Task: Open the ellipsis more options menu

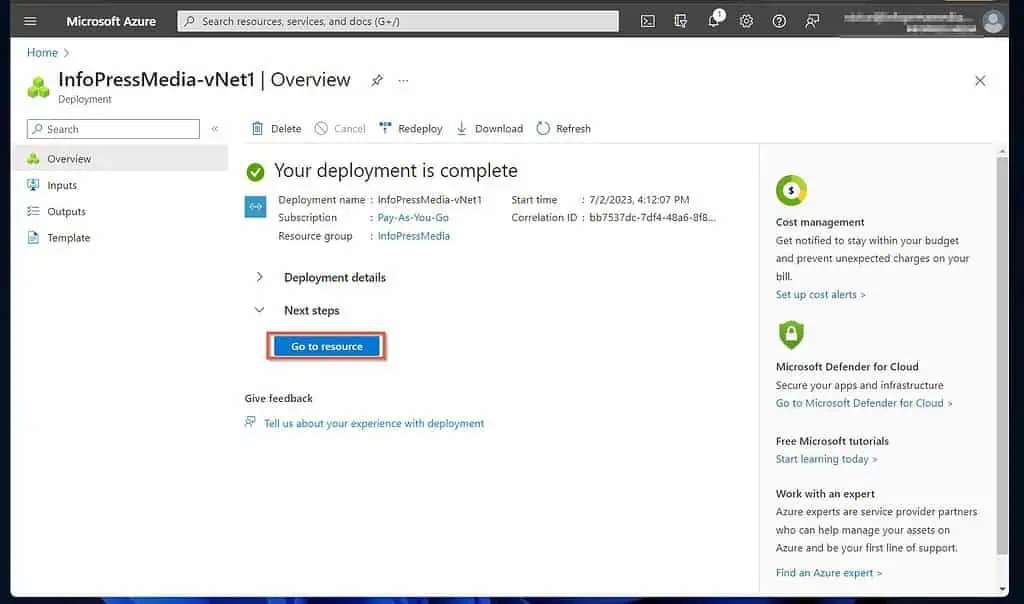Action: 403,81
